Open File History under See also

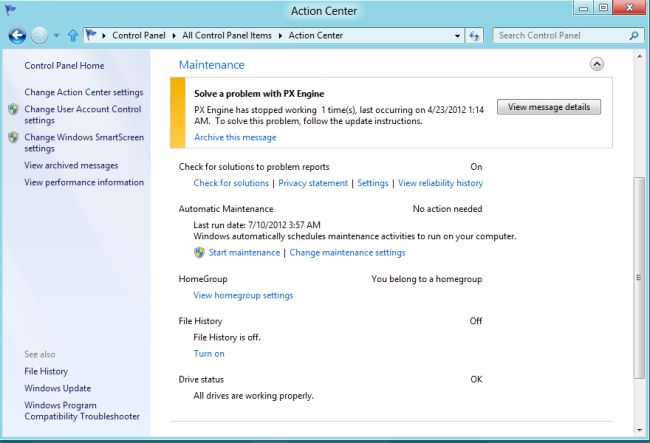click(46, 371)
